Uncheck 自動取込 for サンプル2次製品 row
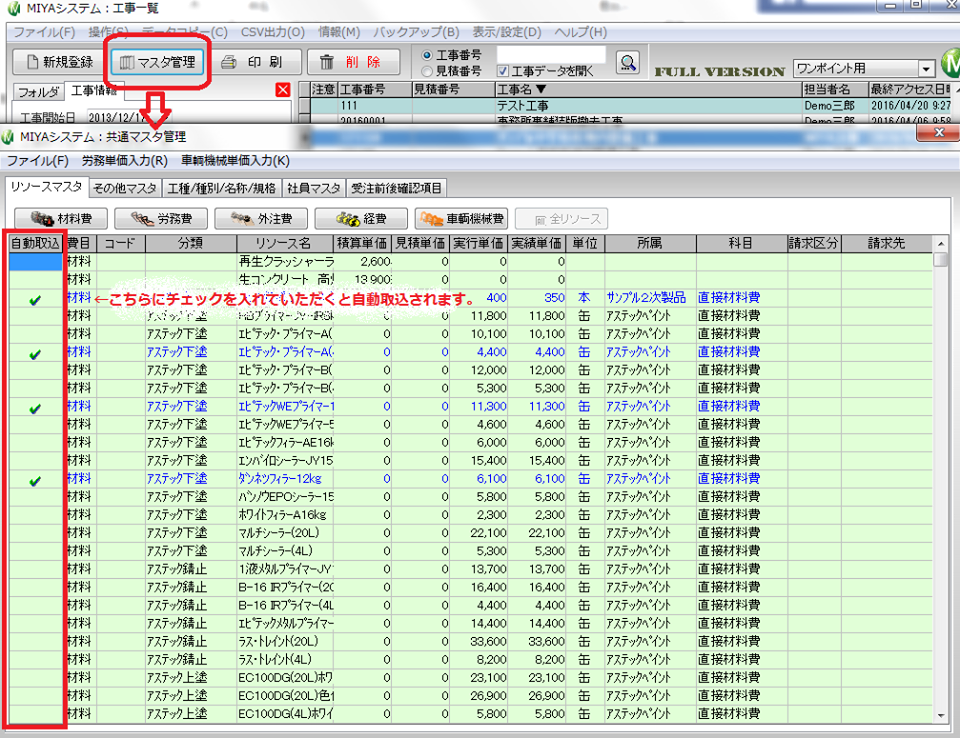 click(36, 300)
